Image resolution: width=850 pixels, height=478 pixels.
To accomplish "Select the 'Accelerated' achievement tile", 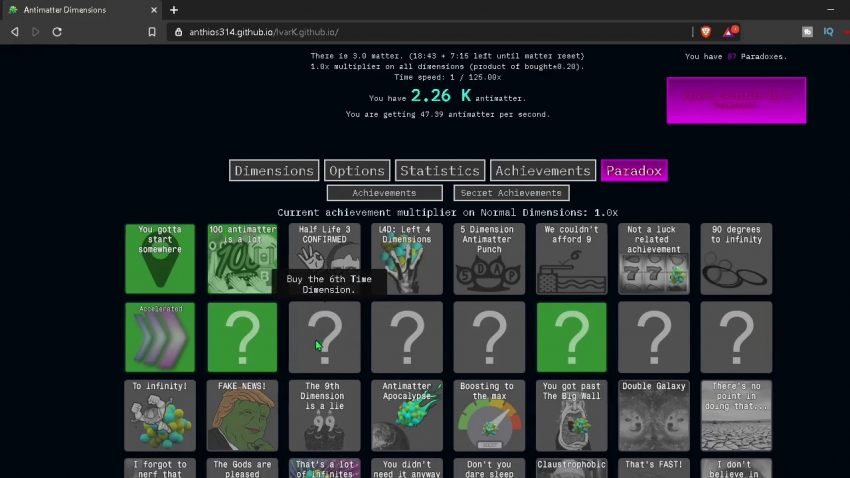I will point(160,337).
